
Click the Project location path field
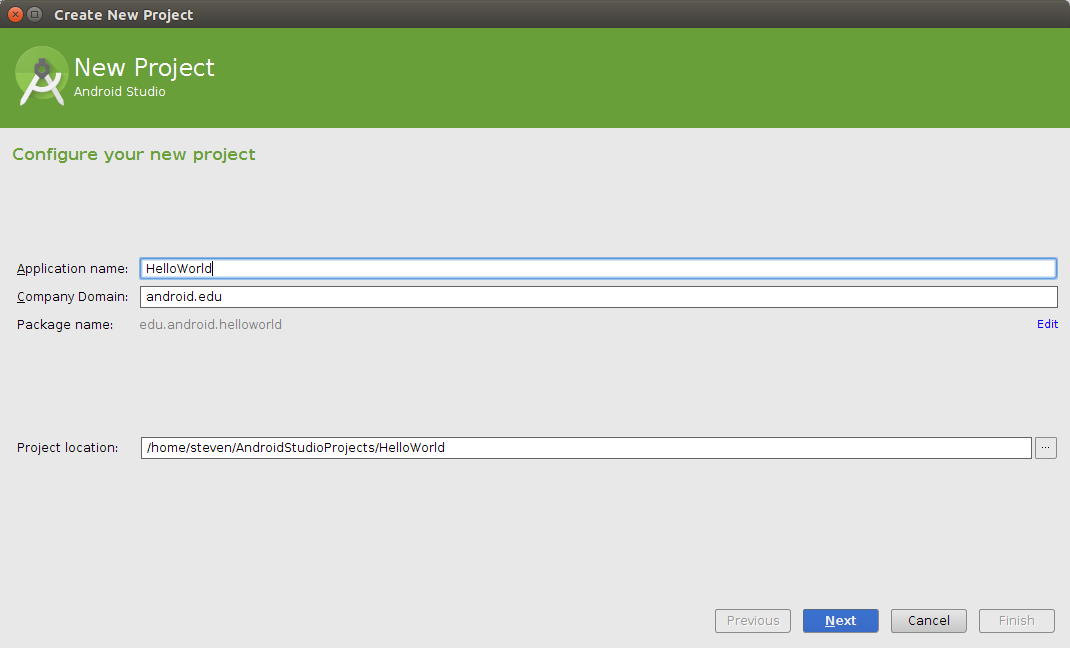pyautogui.click(x=586, y=447)
